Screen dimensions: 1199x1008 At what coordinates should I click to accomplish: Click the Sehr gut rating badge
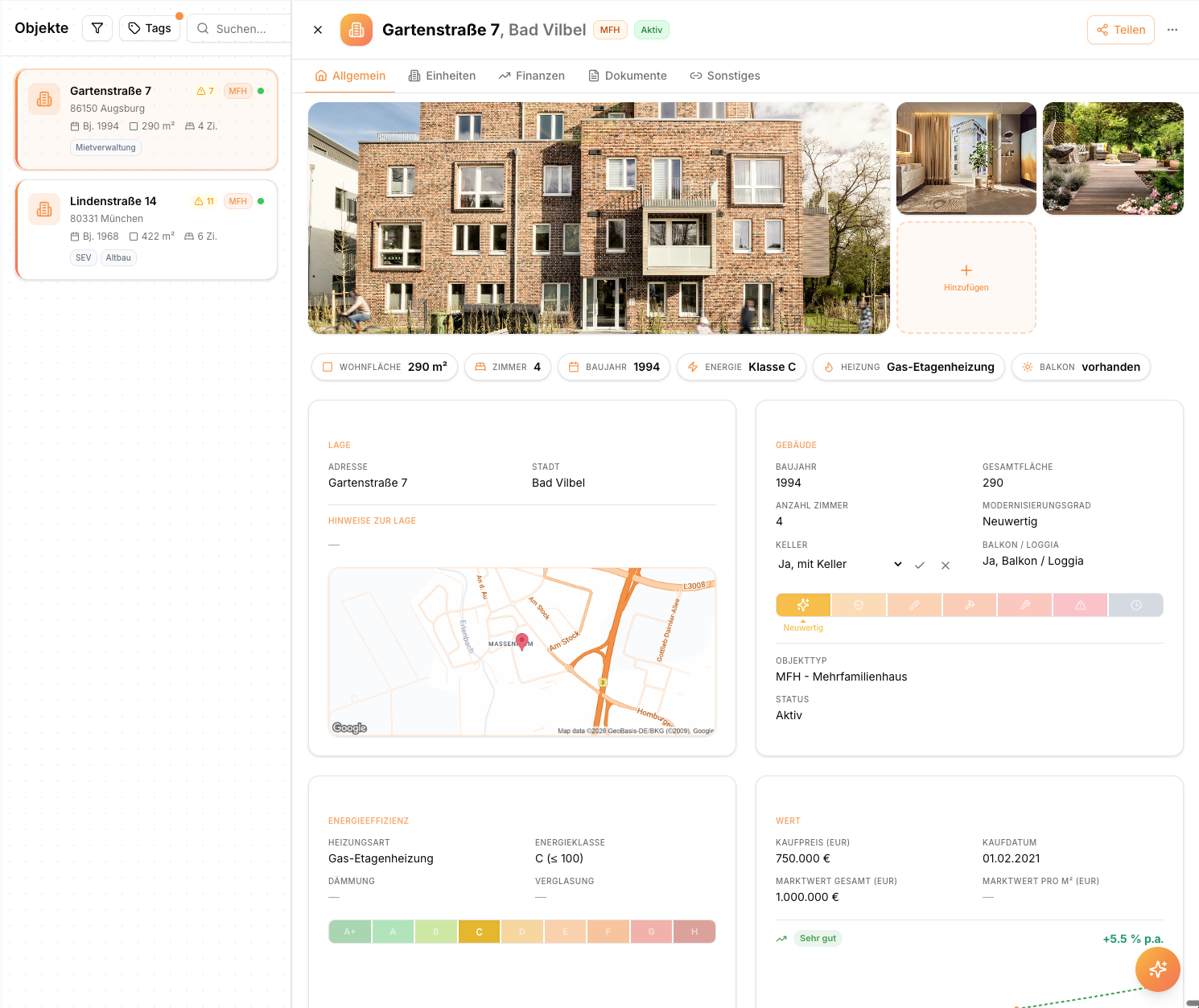coord(818,939)
